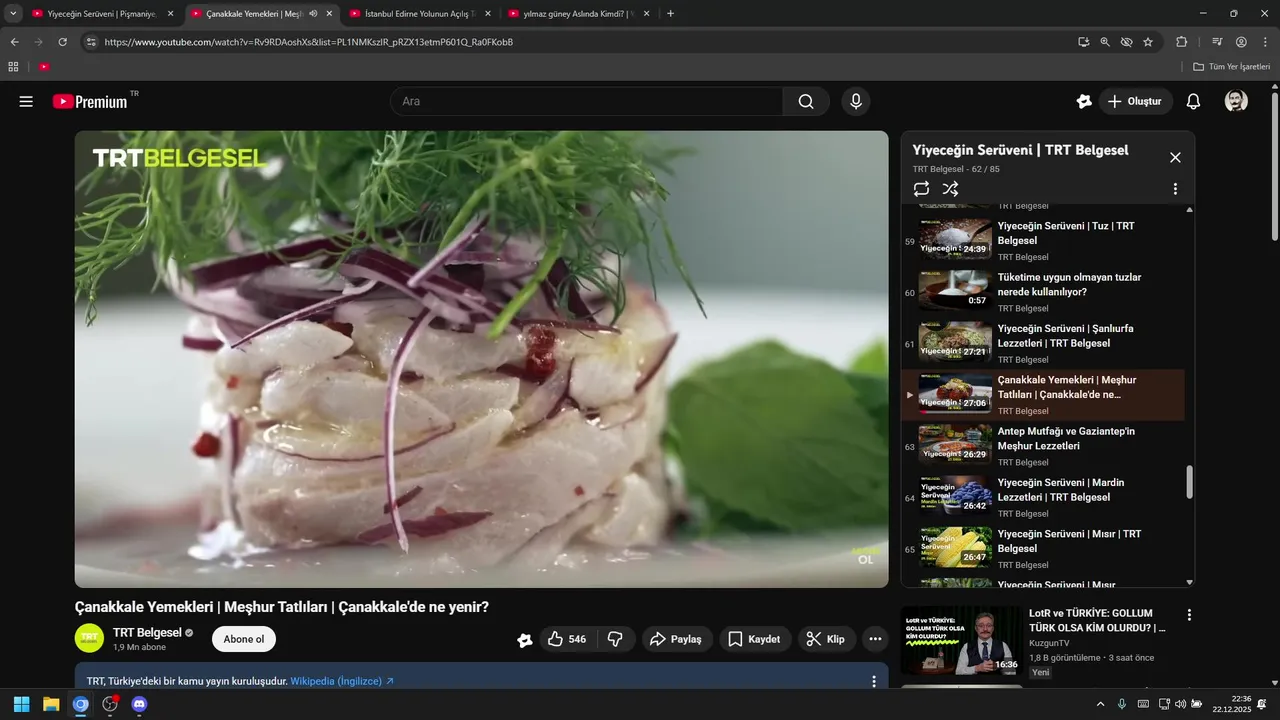Click the sparkle icon beside like button
The width and height of the screenshot is (1280, 720).
(524, 640)
